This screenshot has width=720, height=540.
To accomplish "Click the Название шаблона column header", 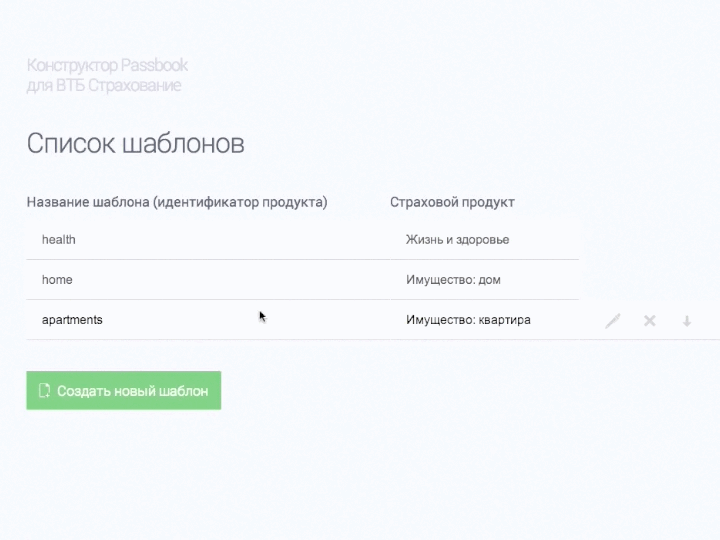I will [177, 202].
